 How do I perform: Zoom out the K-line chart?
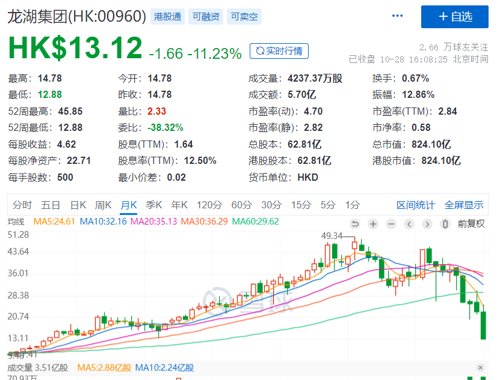(x=391, y=224)
